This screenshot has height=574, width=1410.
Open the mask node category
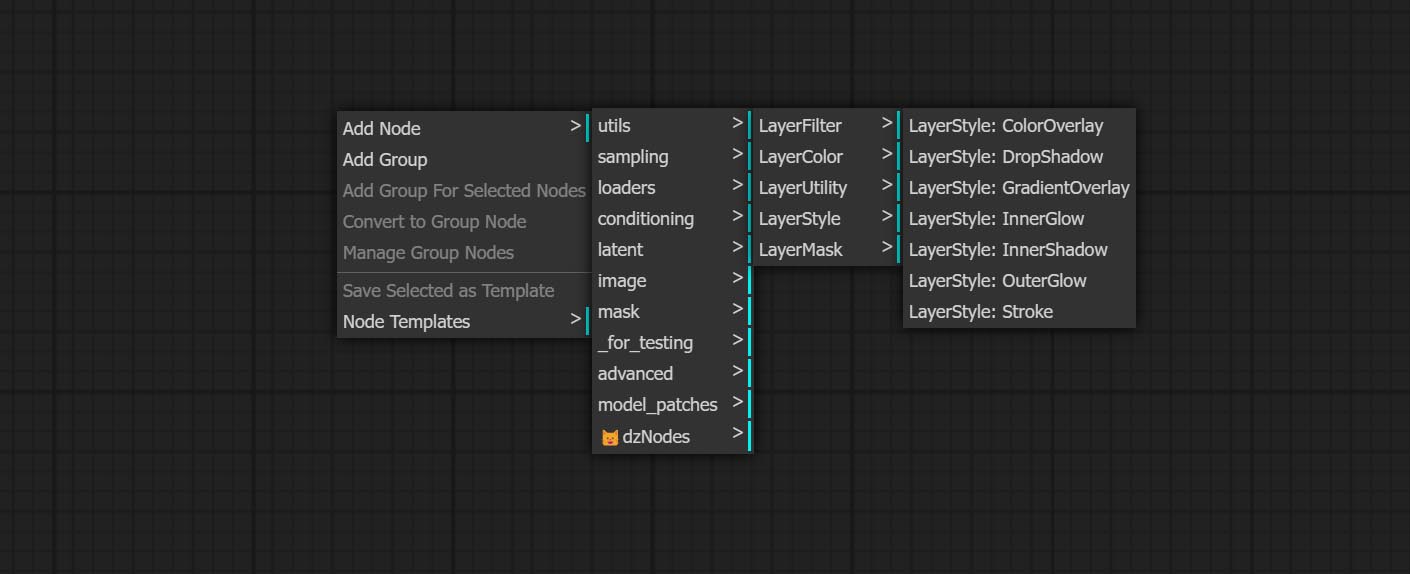(x=618, y=312)
